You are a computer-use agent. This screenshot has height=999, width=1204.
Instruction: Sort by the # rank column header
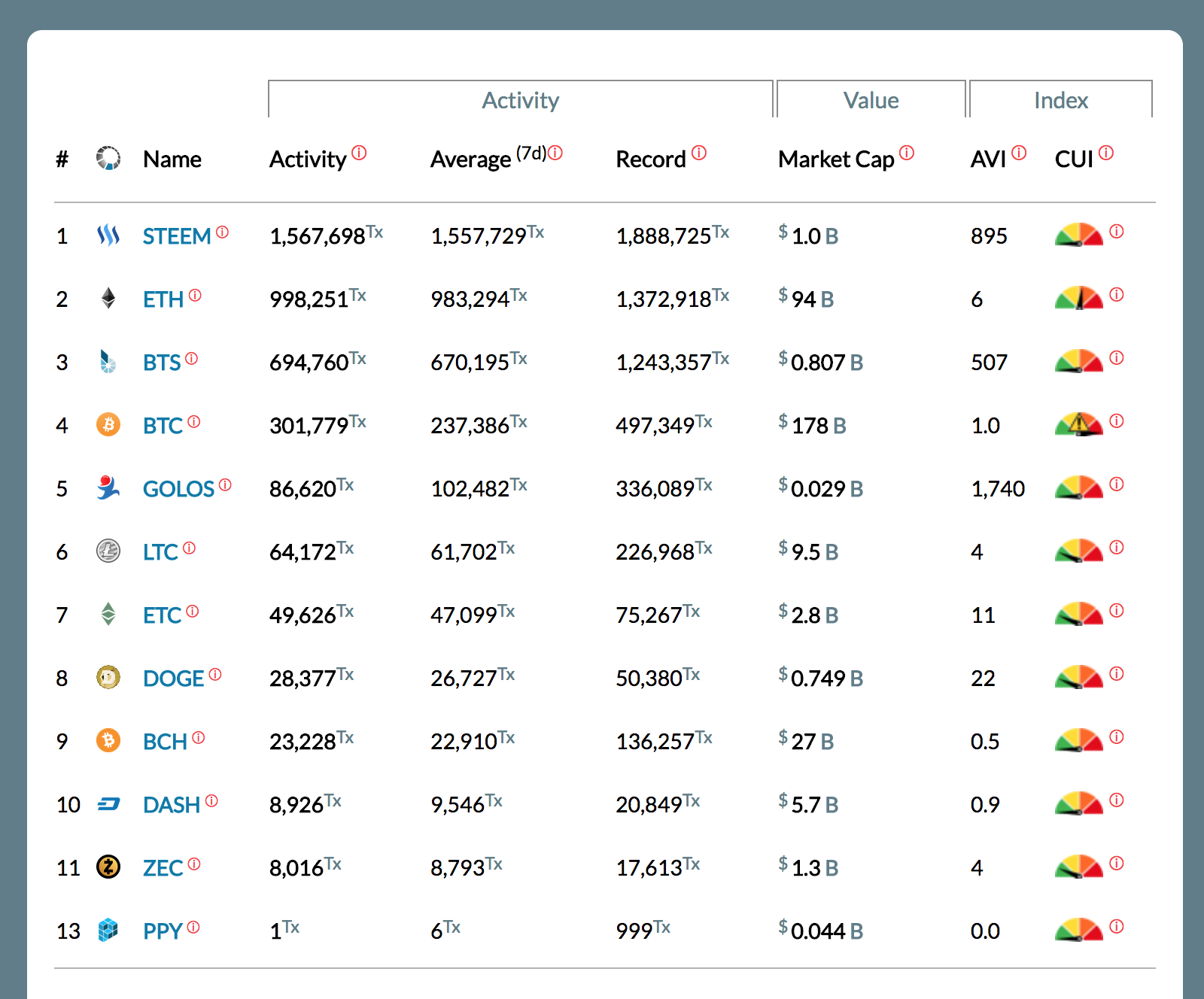pos(62,159)
